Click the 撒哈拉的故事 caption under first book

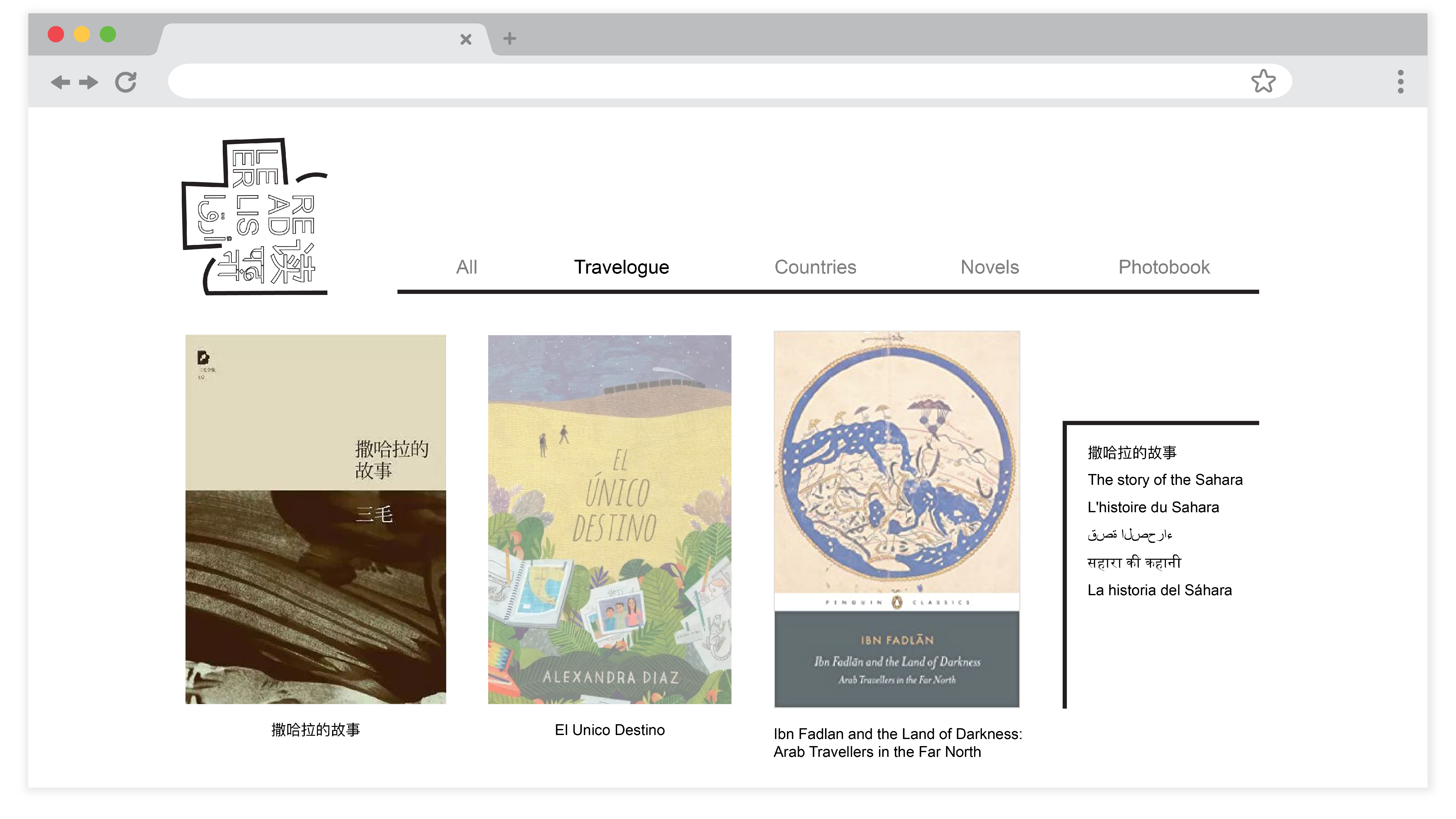tap(315, 730)
